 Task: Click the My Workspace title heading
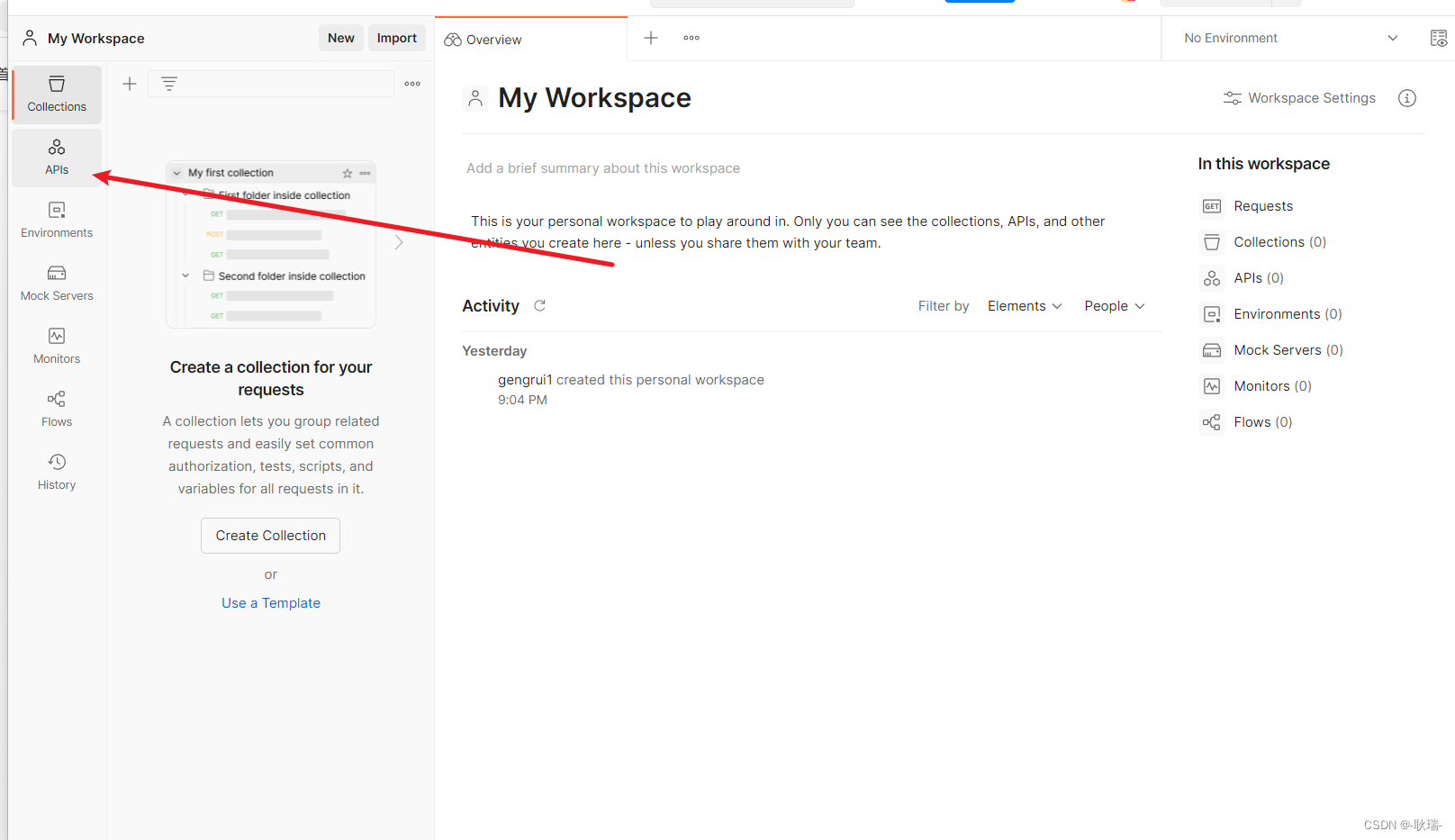click(594, 98)
